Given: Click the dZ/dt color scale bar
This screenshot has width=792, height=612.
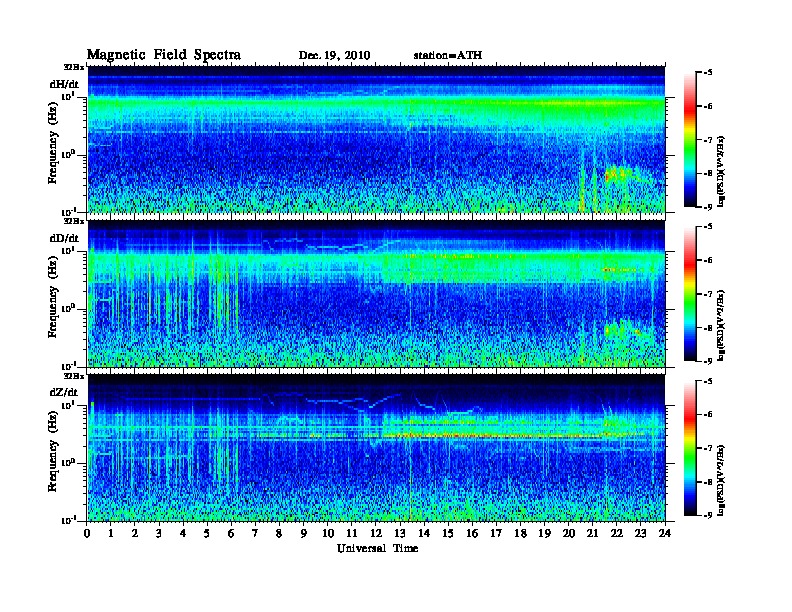Looking at the screenshot, I should [x=690, y=448].
